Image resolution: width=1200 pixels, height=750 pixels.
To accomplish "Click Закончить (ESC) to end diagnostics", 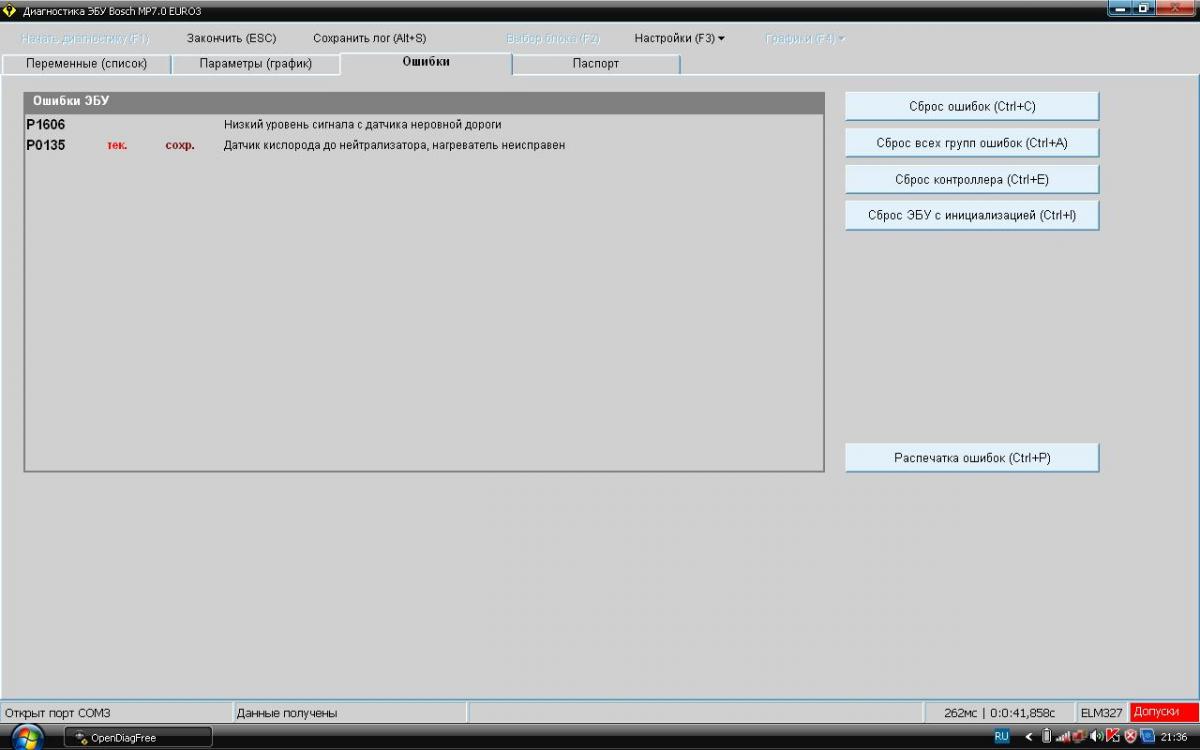I will point(231,38).
